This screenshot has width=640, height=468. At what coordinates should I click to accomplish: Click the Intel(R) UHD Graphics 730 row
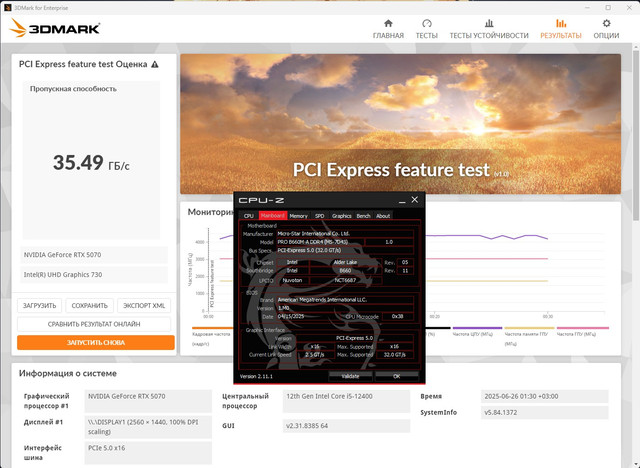[94, 275]
